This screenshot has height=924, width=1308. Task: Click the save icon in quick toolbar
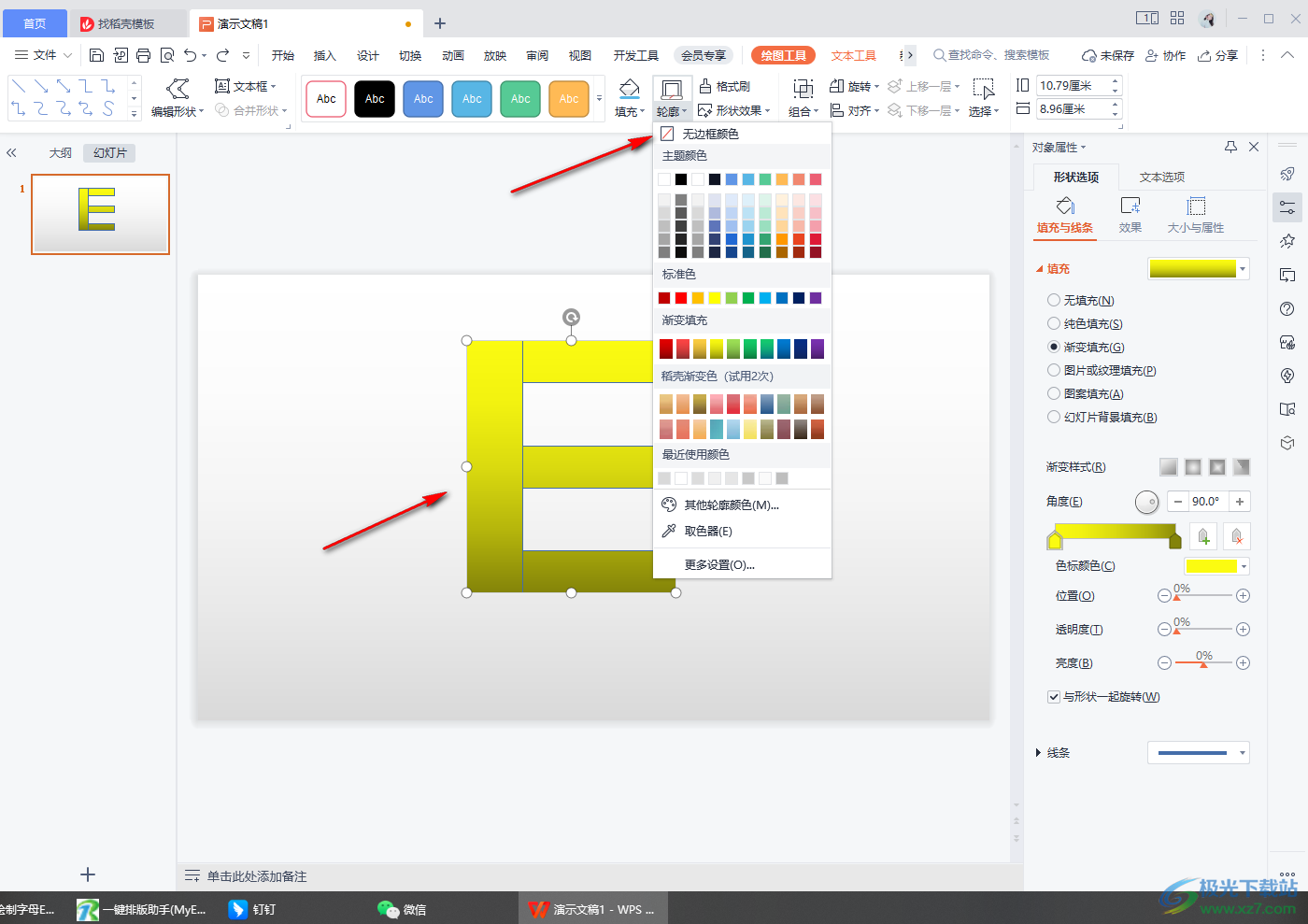(96, 55)
